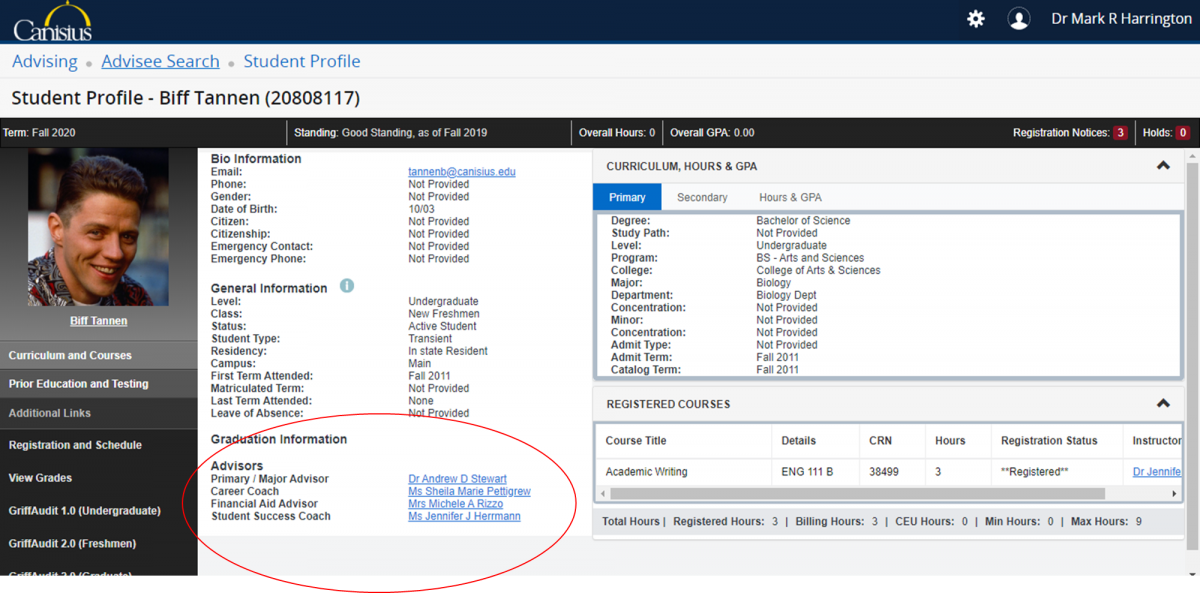Collapse the Curriculum, Hours & GPA panel
Image resolution: width=1200 pixels, height=593 pixels.
1163,166
